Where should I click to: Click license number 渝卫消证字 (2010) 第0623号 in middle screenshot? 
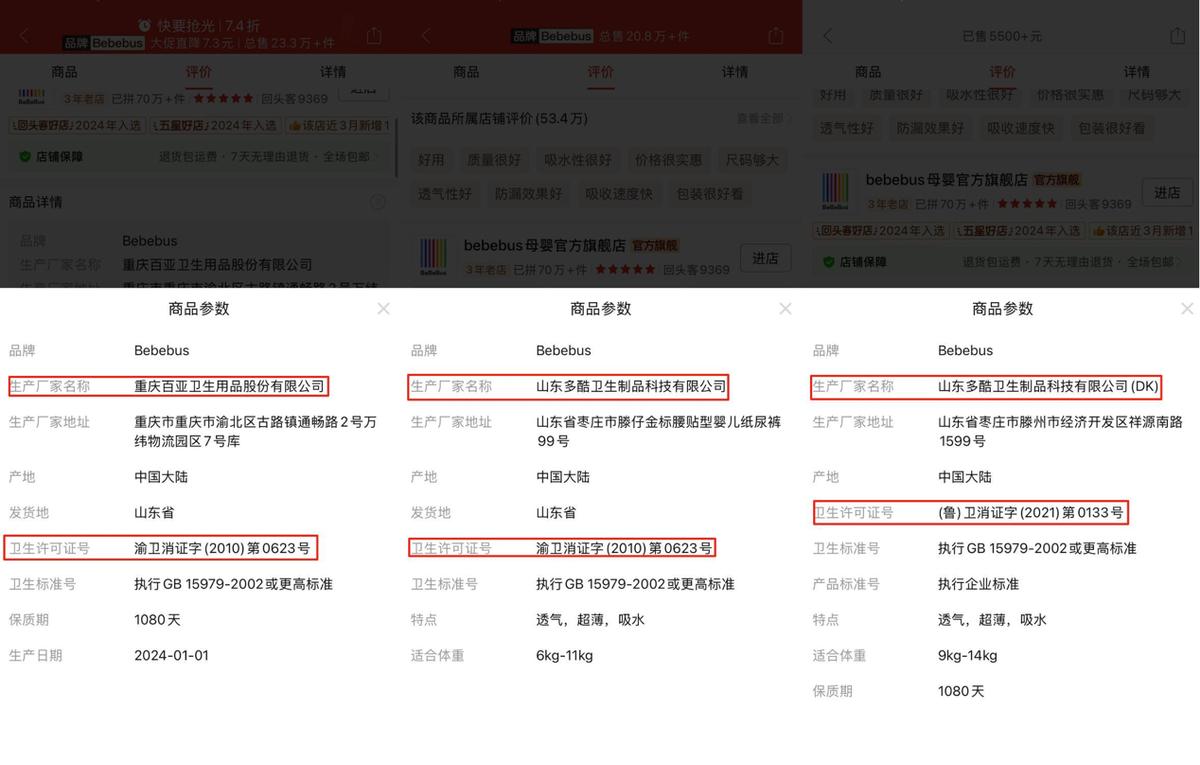(x=624, y=548)
